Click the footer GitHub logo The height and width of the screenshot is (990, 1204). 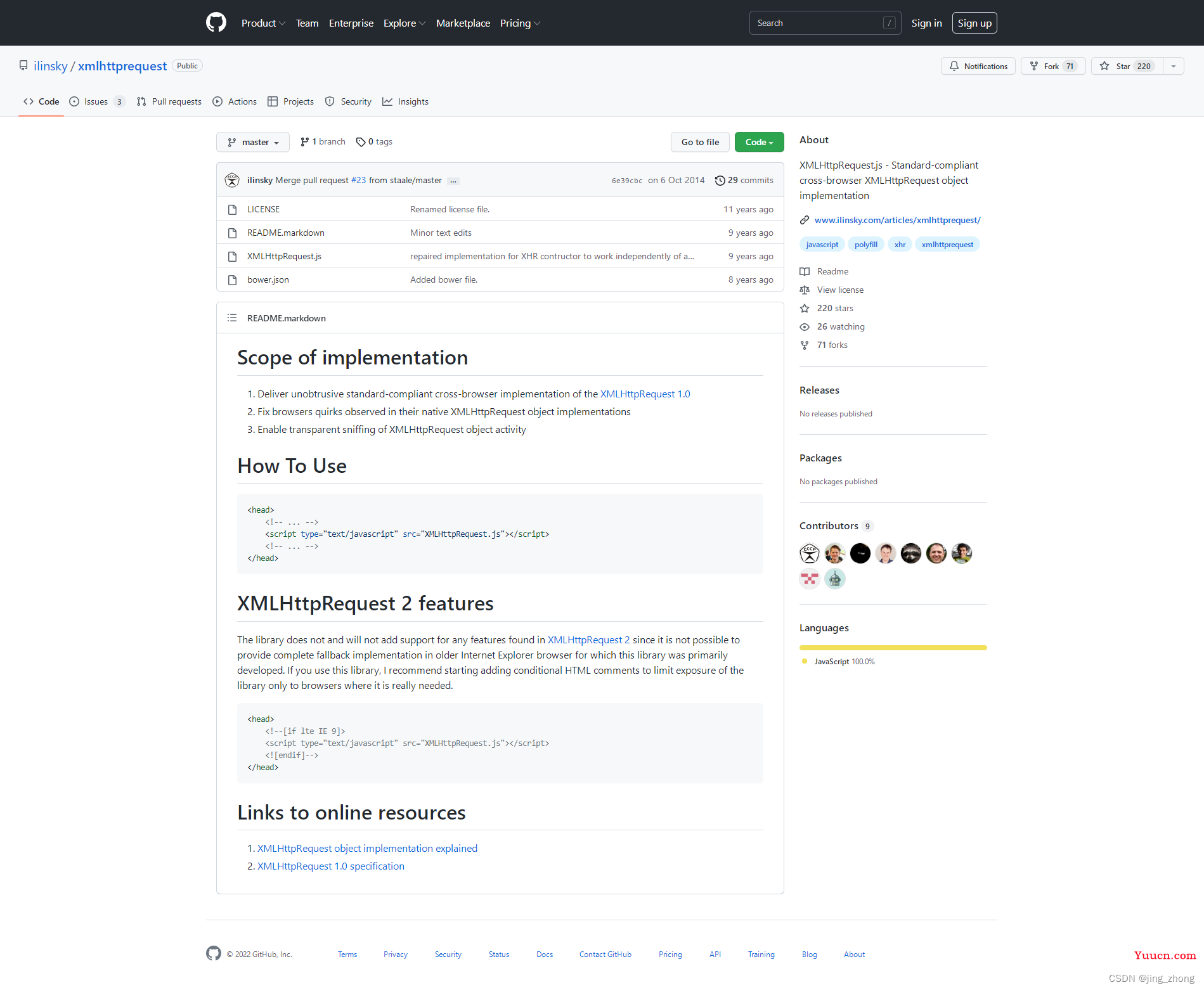pyautogui.click(x=214, y=953)
